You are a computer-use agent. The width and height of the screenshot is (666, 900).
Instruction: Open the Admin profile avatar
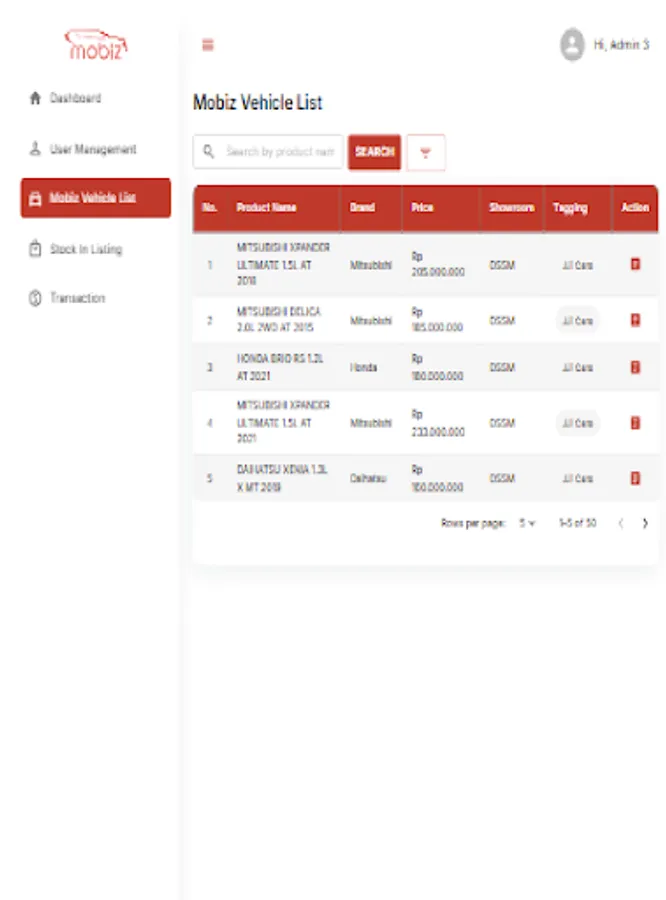(572, 44)
